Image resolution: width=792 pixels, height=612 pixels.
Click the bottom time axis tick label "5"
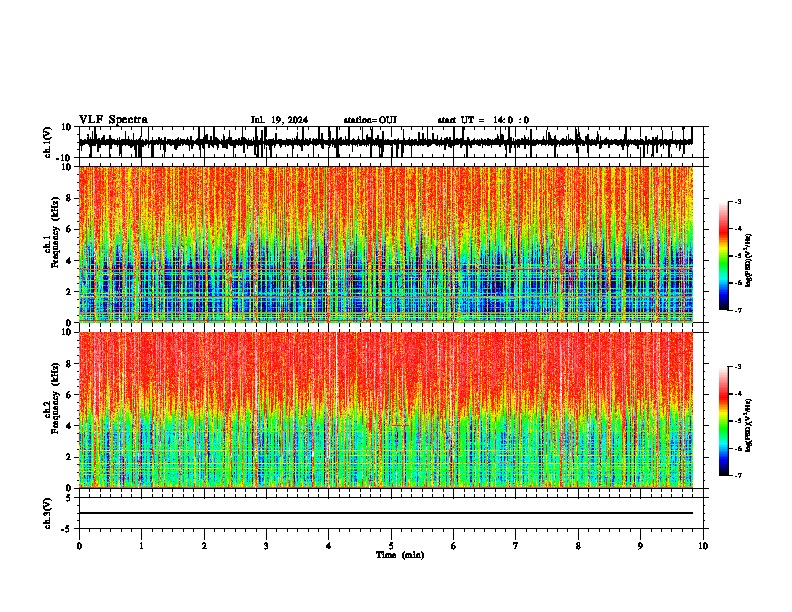[x=391, y=546]
